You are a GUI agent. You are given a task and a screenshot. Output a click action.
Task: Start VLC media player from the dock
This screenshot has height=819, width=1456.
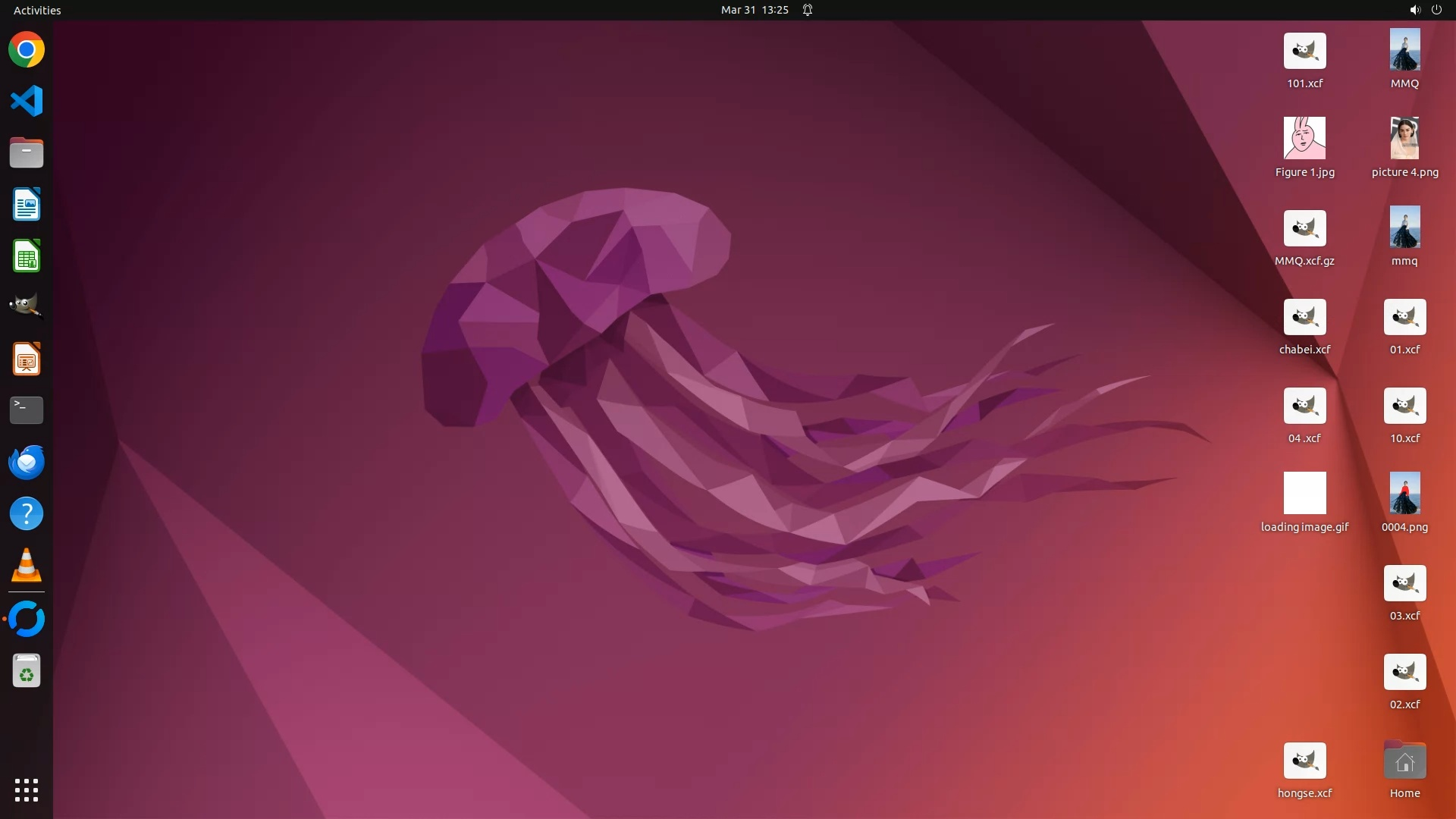click(x=27, y=565)
